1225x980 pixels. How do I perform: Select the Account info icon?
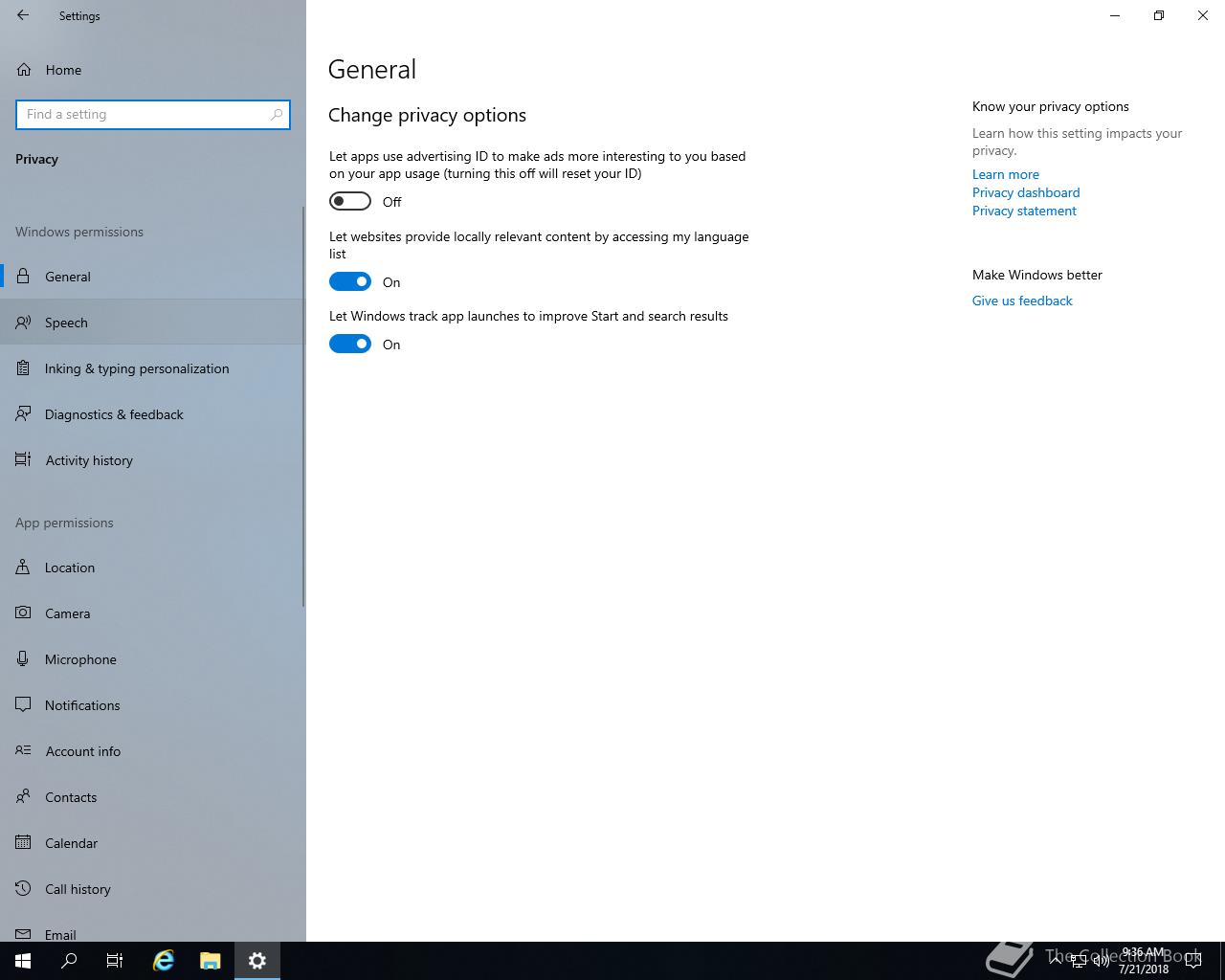[23, 751]
